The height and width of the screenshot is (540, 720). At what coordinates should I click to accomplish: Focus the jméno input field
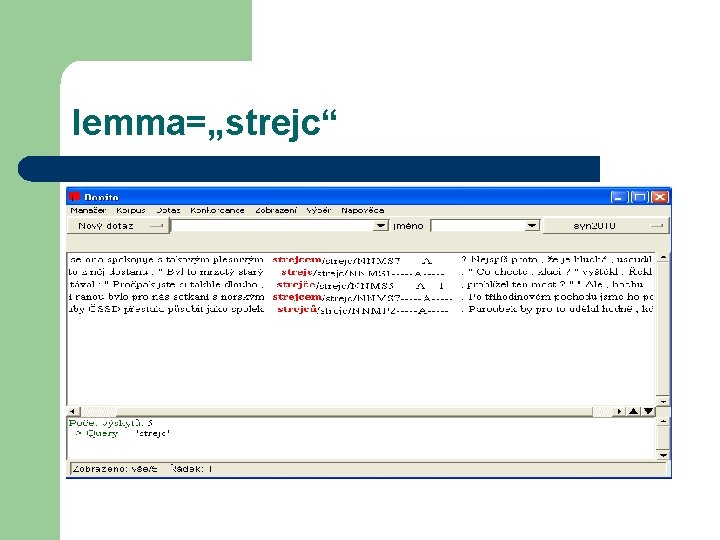click(478, 225)
